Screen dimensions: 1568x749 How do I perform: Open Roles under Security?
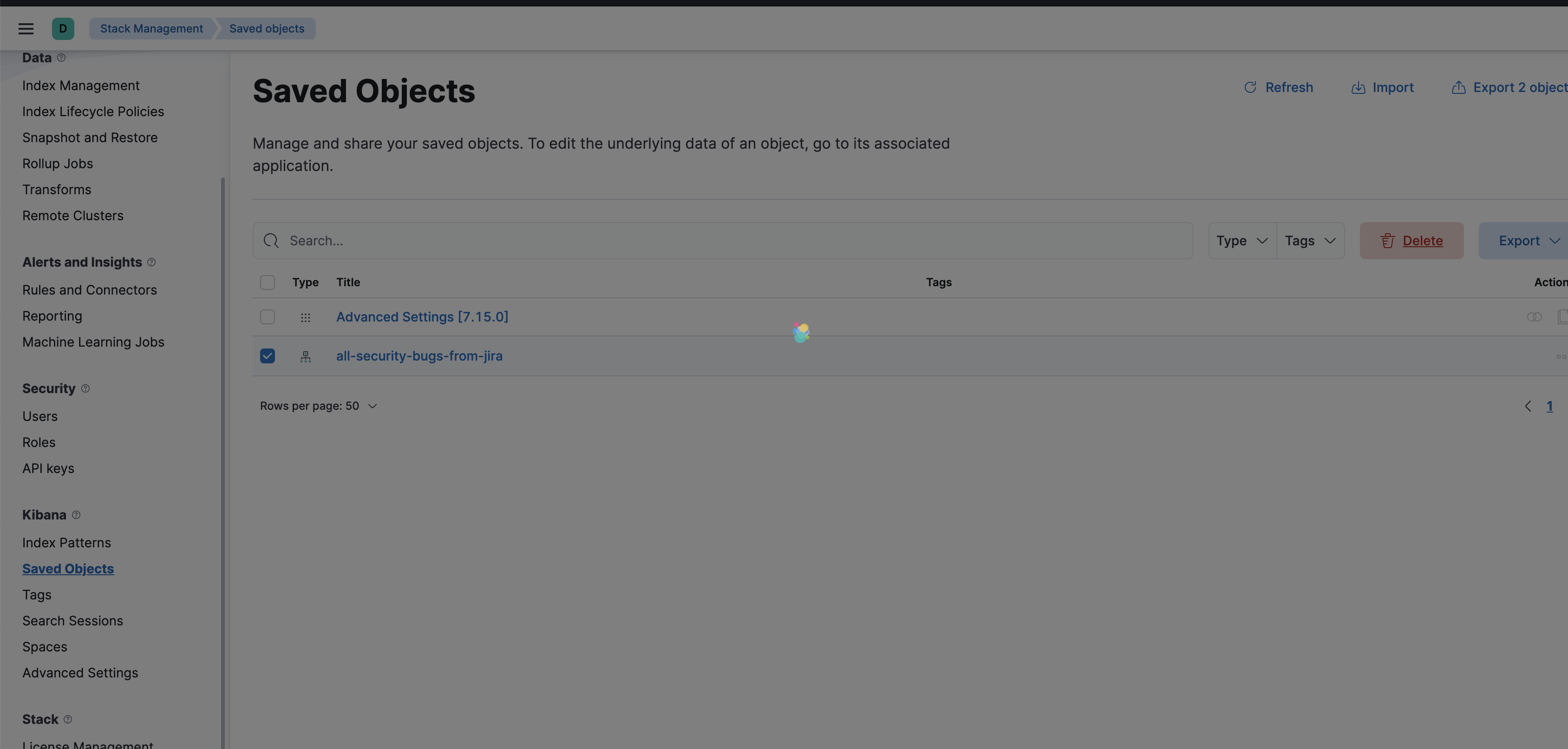[39, 443]
